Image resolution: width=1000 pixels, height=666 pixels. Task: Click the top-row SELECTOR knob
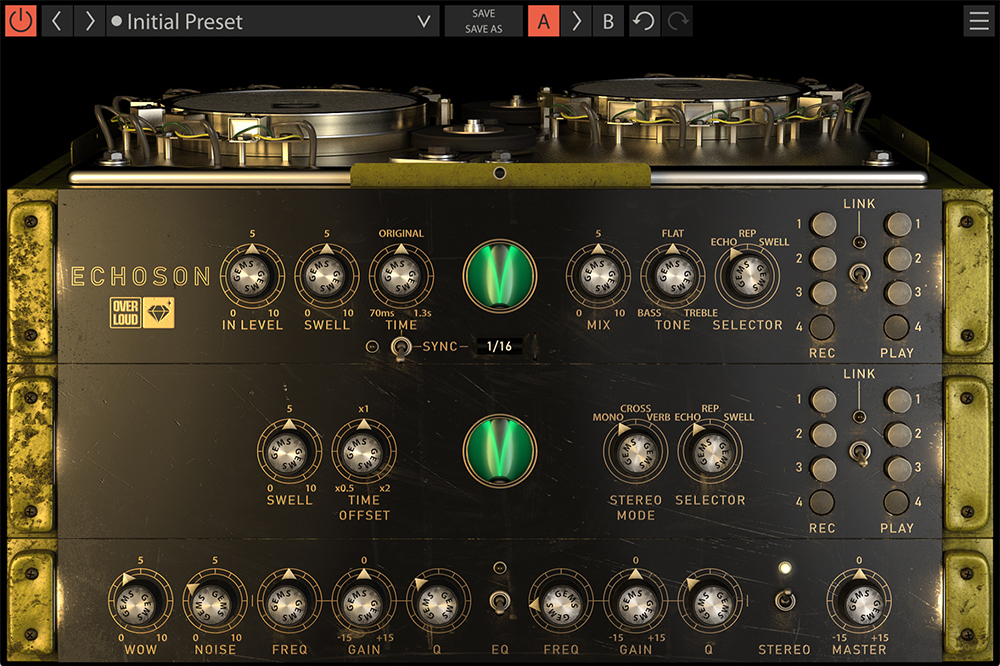pyautogui.click(x=747, y=278)
